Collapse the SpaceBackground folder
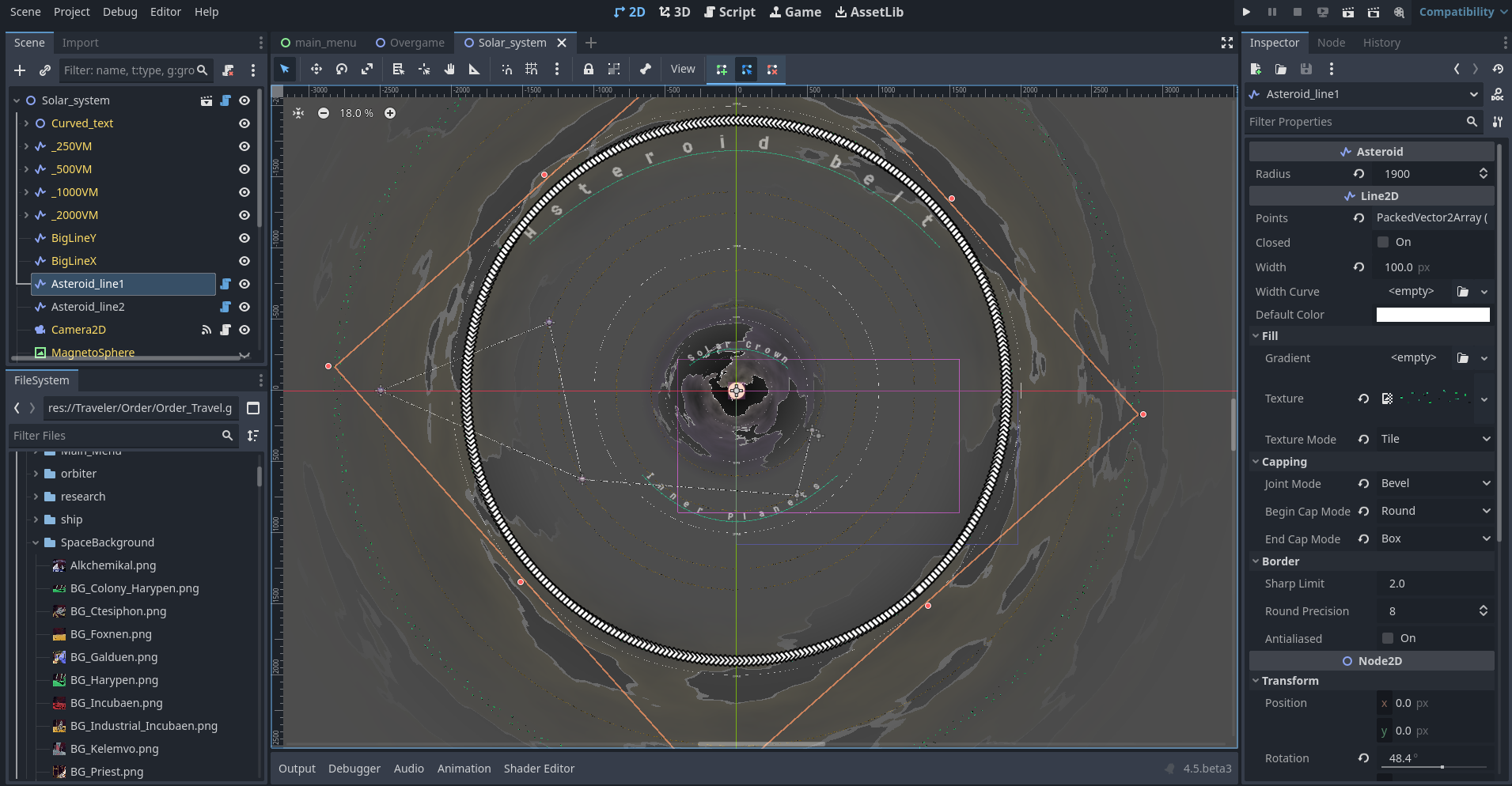 36,542
